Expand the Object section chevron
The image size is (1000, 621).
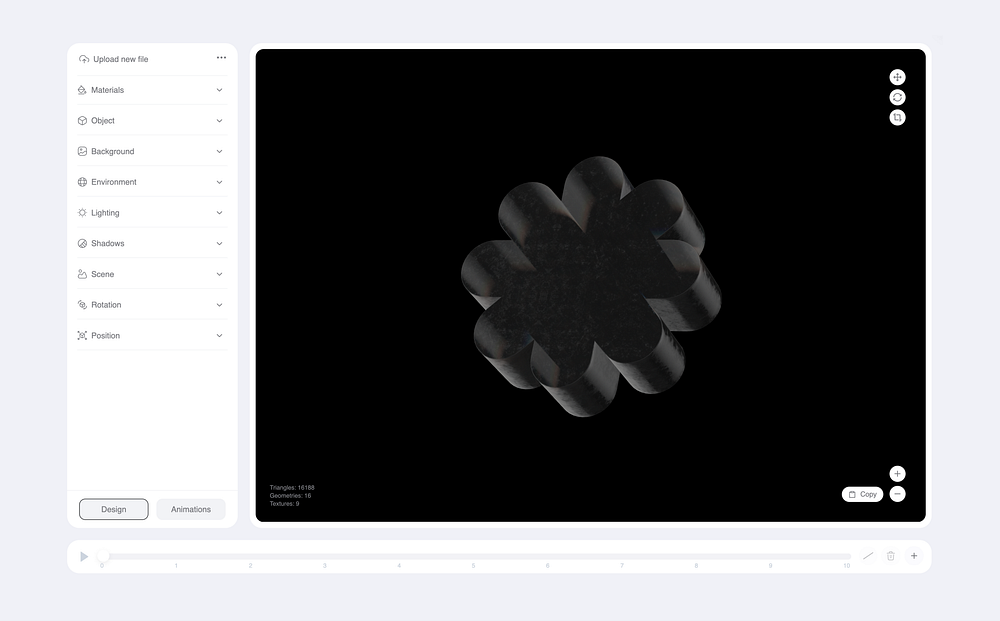pos(219,121)
